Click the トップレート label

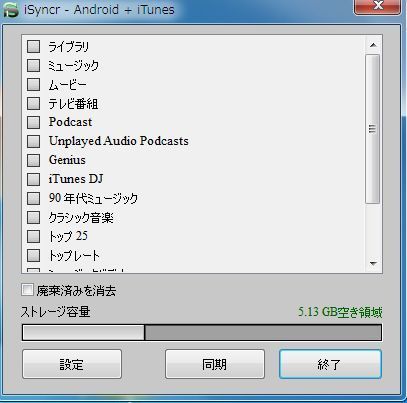pyautogui.click(x=74, y=256)
